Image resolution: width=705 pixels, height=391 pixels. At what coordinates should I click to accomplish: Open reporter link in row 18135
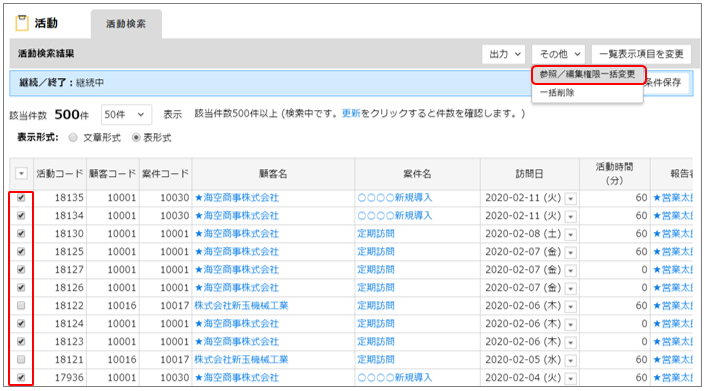(673, 198)
